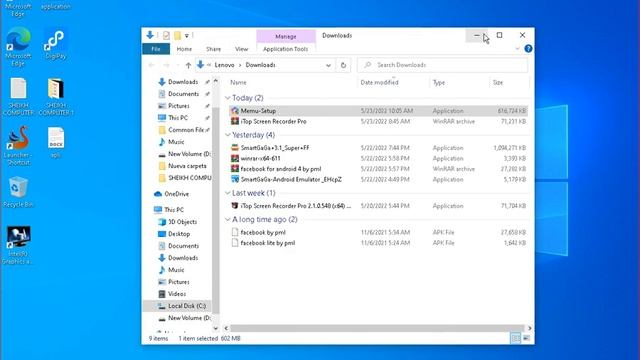
Task: Select the Recycle Bin desktop icon
Action: pyautogui.click(x=18, y=192)
